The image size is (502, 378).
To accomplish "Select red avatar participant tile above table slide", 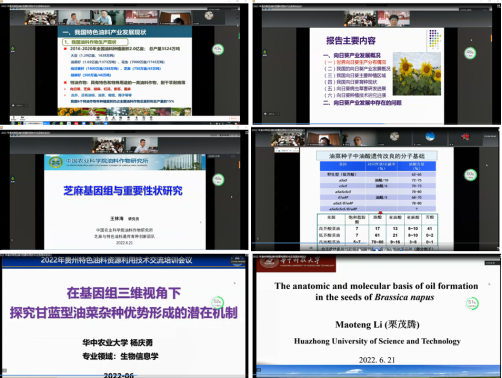I will (x=465, y=137).
